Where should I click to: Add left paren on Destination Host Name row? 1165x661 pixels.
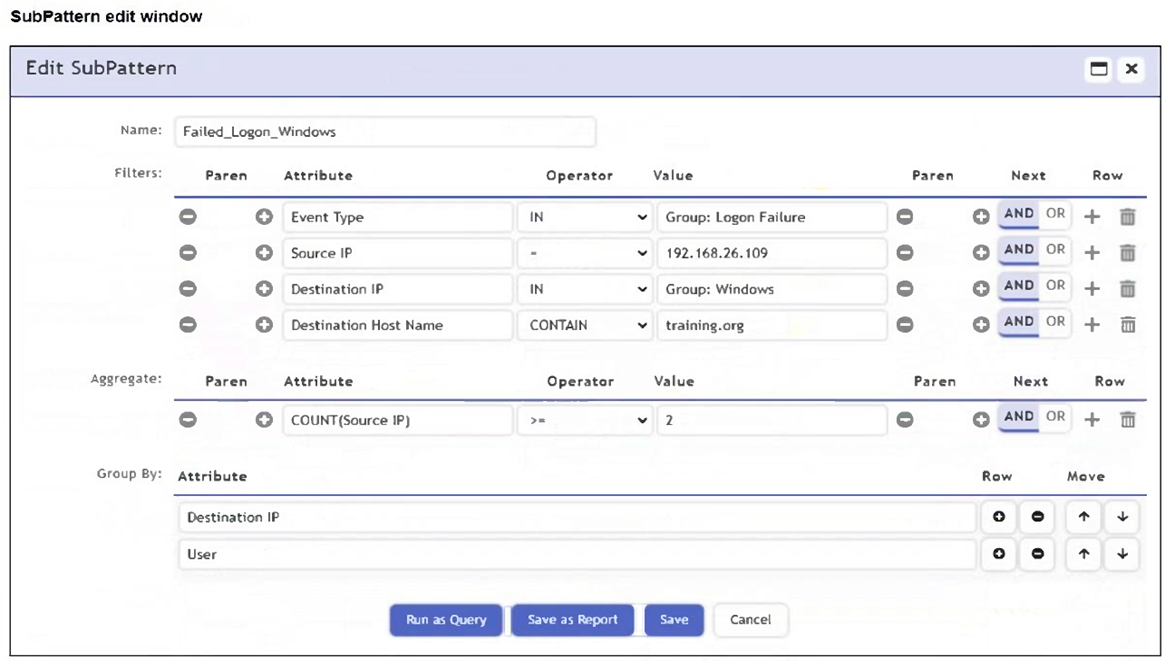pyautogui.click(x=264, y=325)
